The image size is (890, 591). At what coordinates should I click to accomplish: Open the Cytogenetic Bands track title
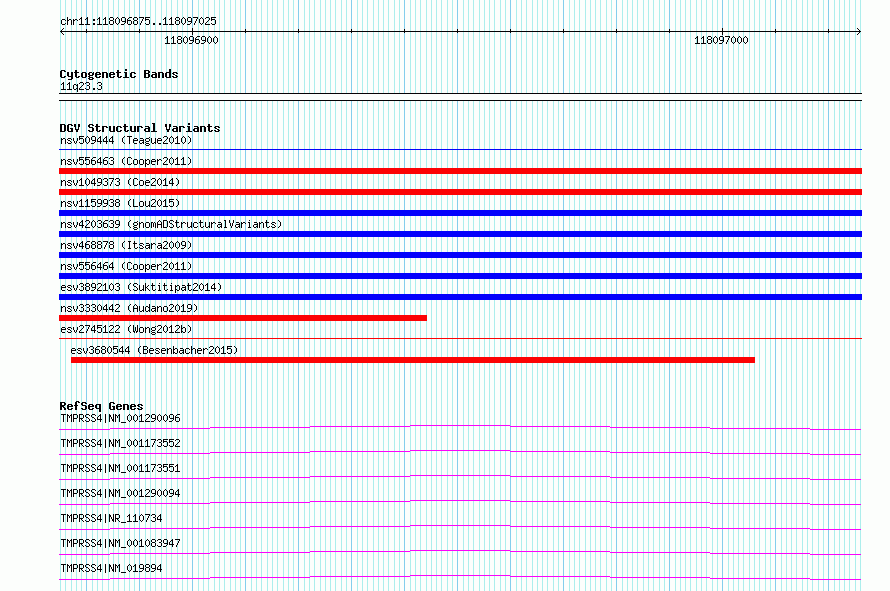(119, 74)
